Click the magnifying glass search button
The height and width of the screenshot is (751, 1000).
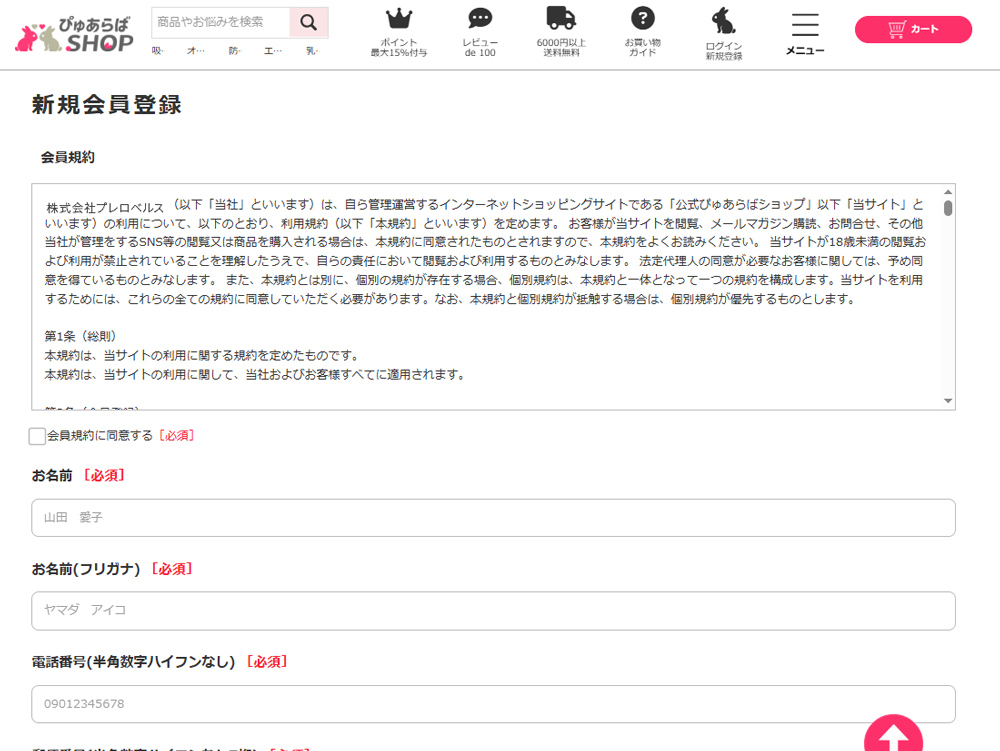click(x=309, y=22)
